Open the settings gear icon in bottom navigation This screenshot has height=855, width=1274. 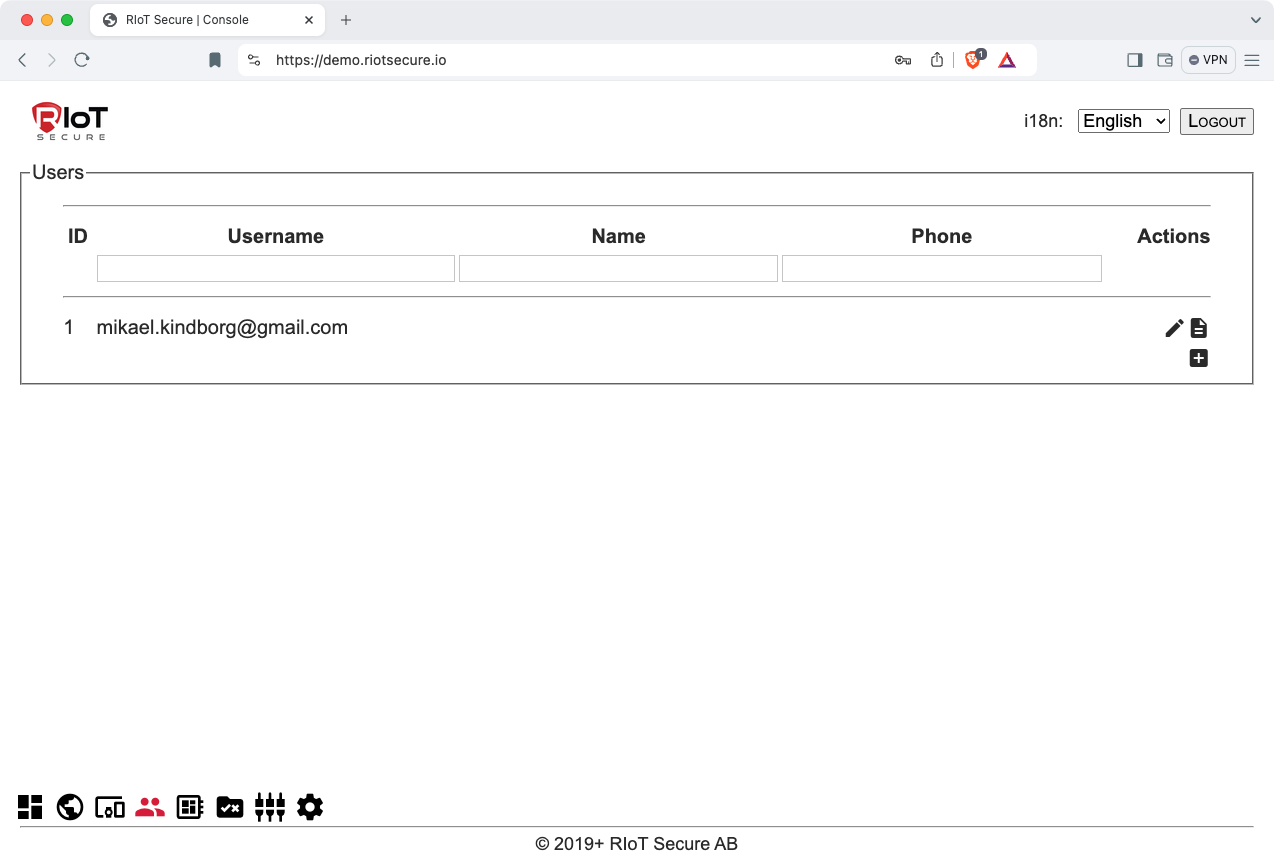click(310, 807)
